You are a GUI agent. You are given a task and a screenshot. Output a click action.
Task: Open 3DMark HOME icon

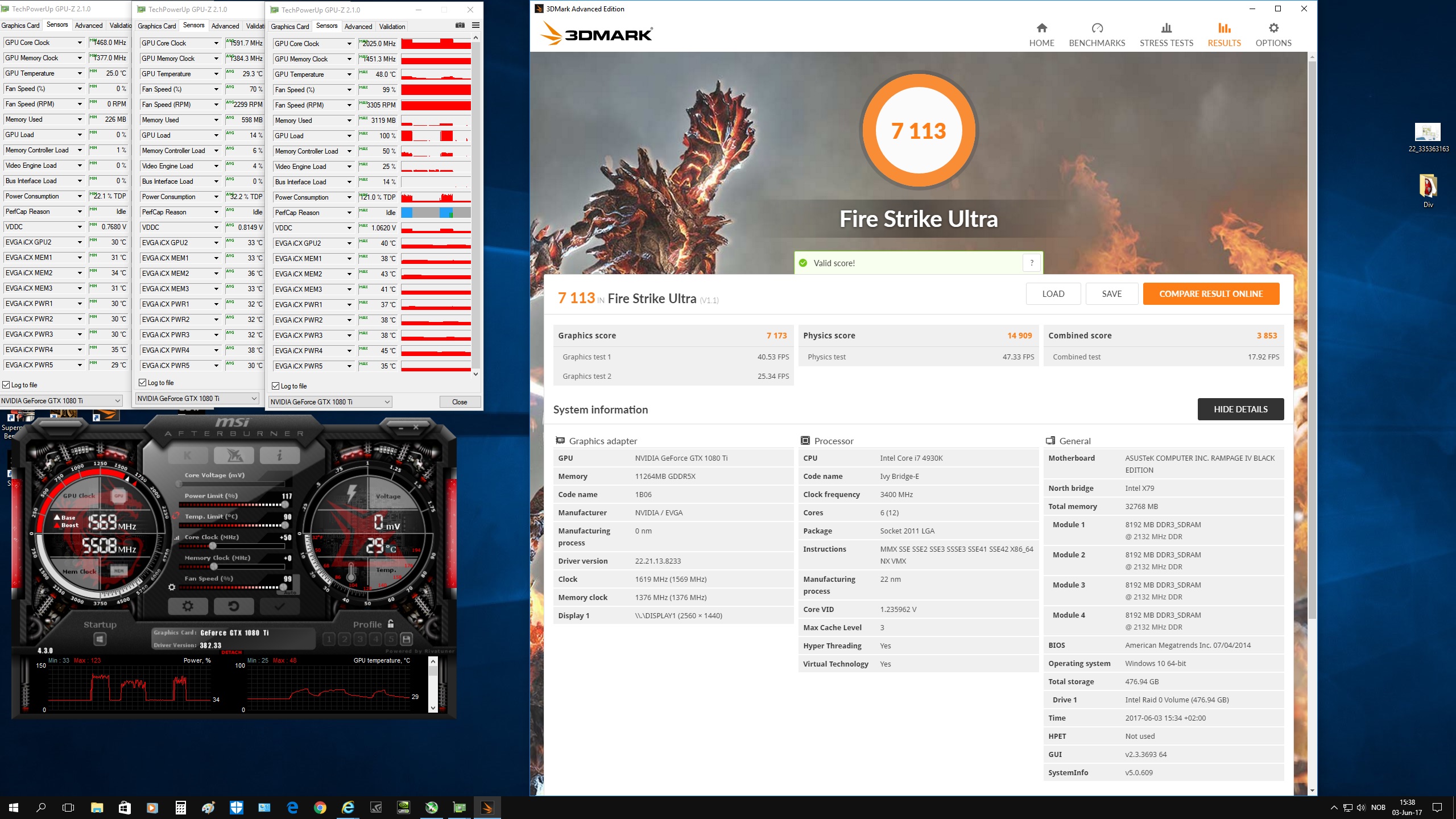[x=1041, y=28]
